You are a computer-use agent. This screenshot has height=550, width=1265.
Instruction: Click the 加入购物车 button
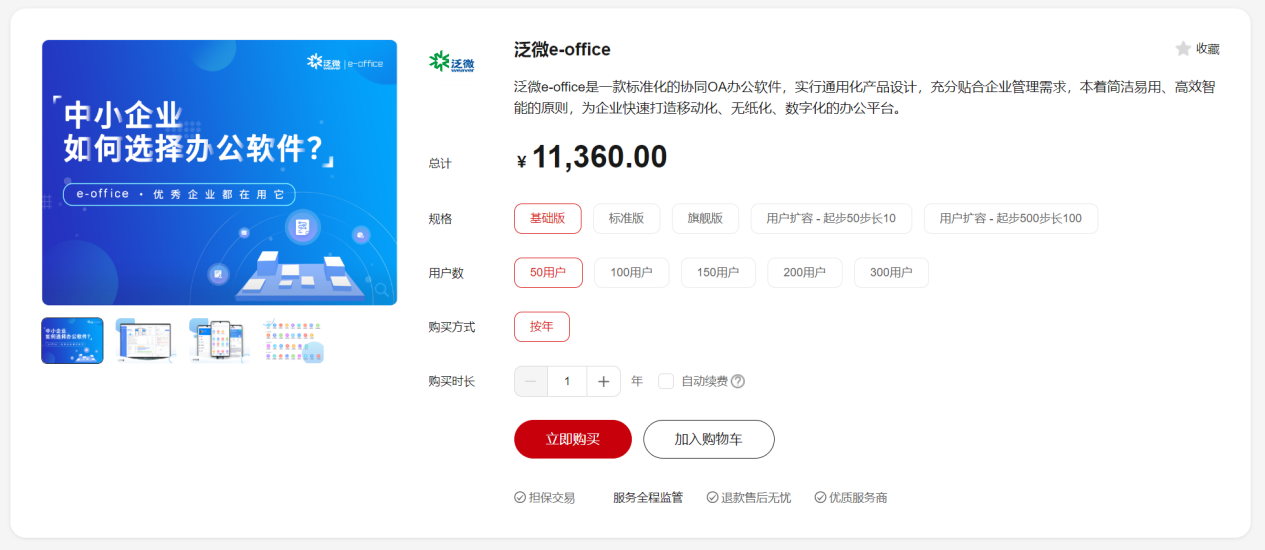(708, 439)
